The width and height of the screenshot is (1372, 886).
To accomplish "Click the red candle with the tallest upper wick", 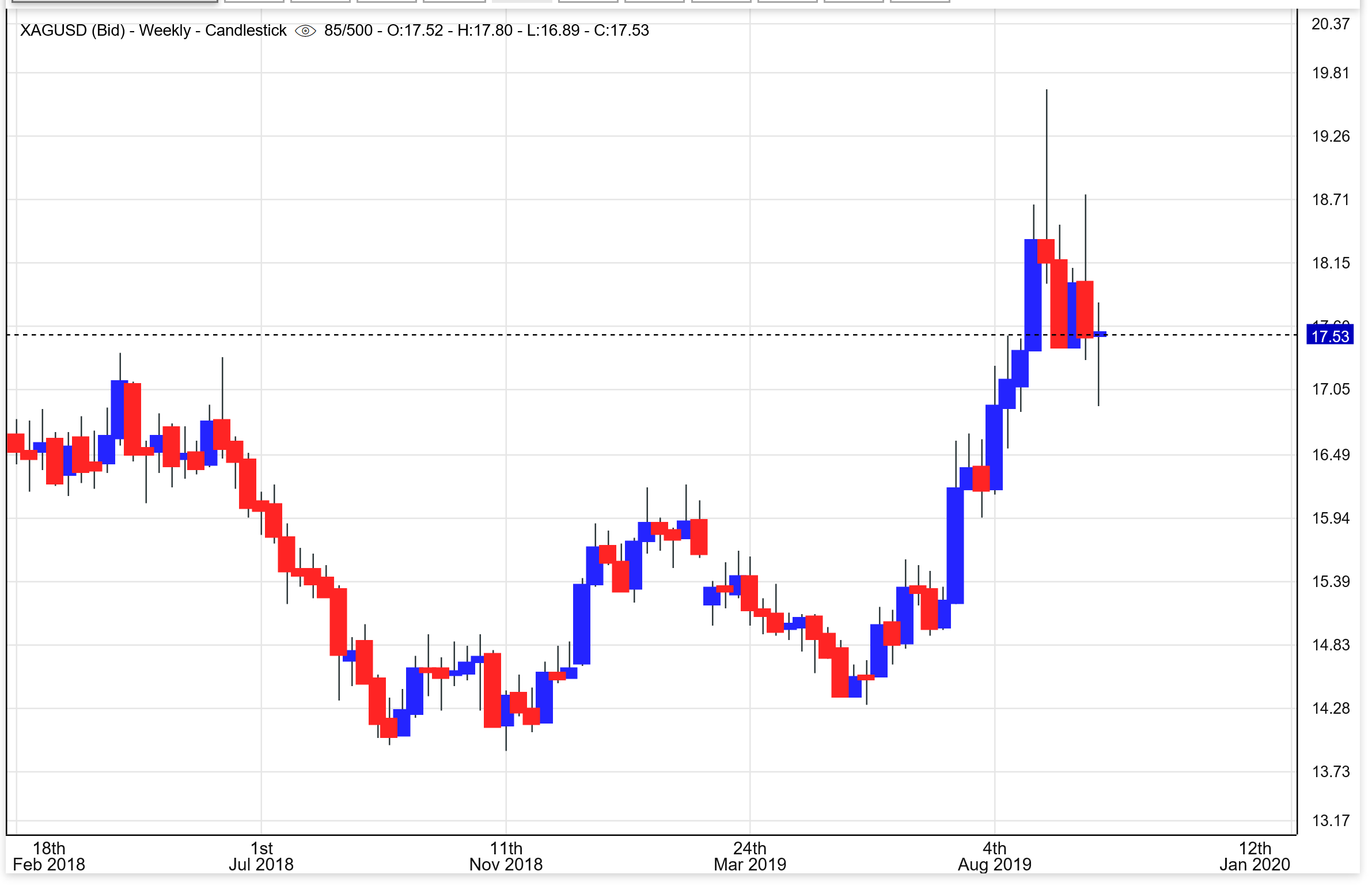I will 1046,251.
